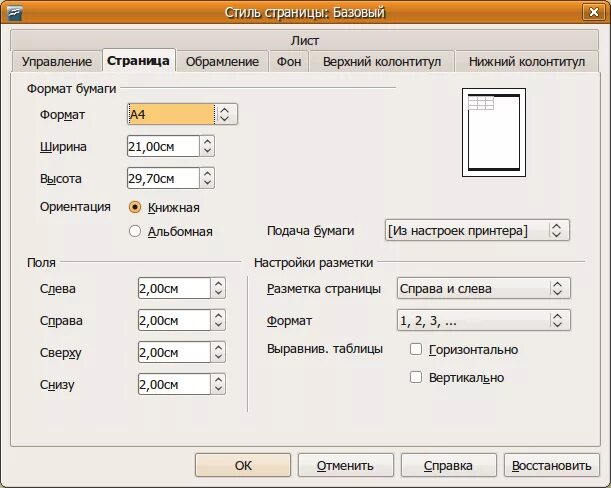Click the application icon in title bar
The width and height of the screenshot is (611, 488).
click(x=15, y=12)
